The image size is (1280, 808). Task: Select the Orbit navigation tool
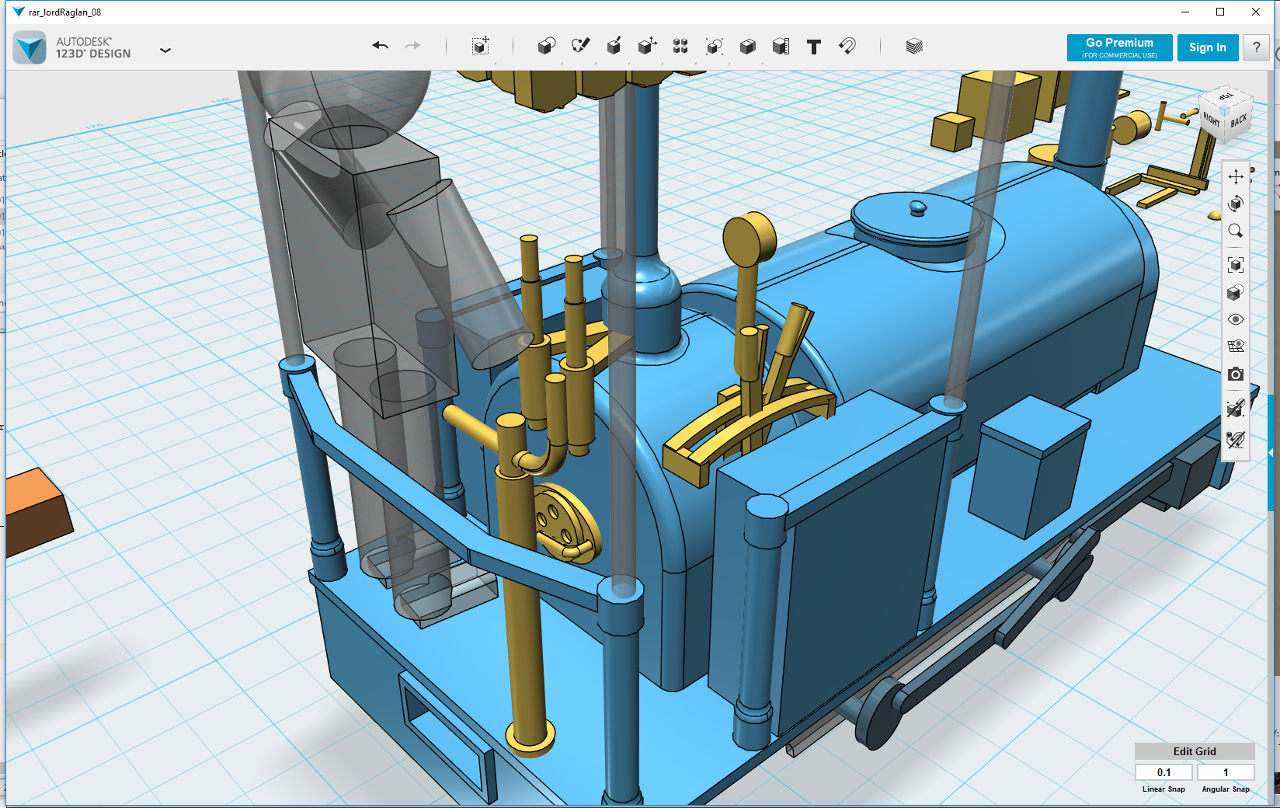pyautogui.click(x=1236, y=204)
